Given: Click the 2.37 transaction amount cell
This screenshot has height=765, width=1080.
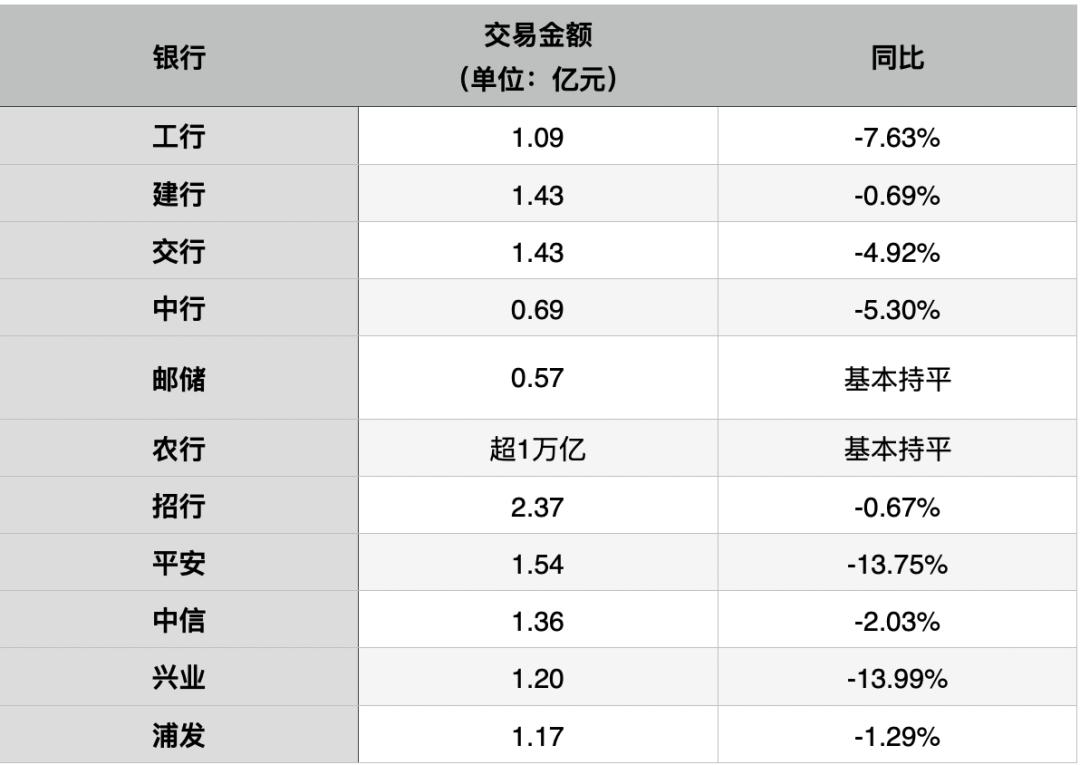Looking at the screenshot, I should (537, 507).
